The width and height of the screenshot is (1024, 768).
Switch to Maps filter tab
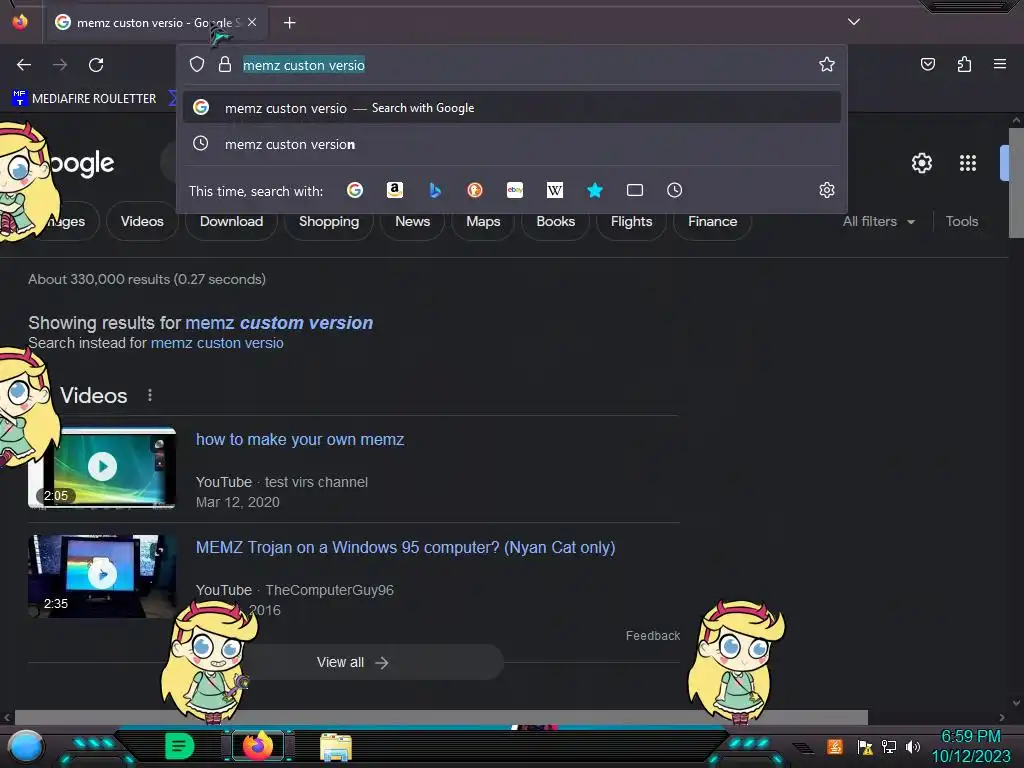coord(483,221)
